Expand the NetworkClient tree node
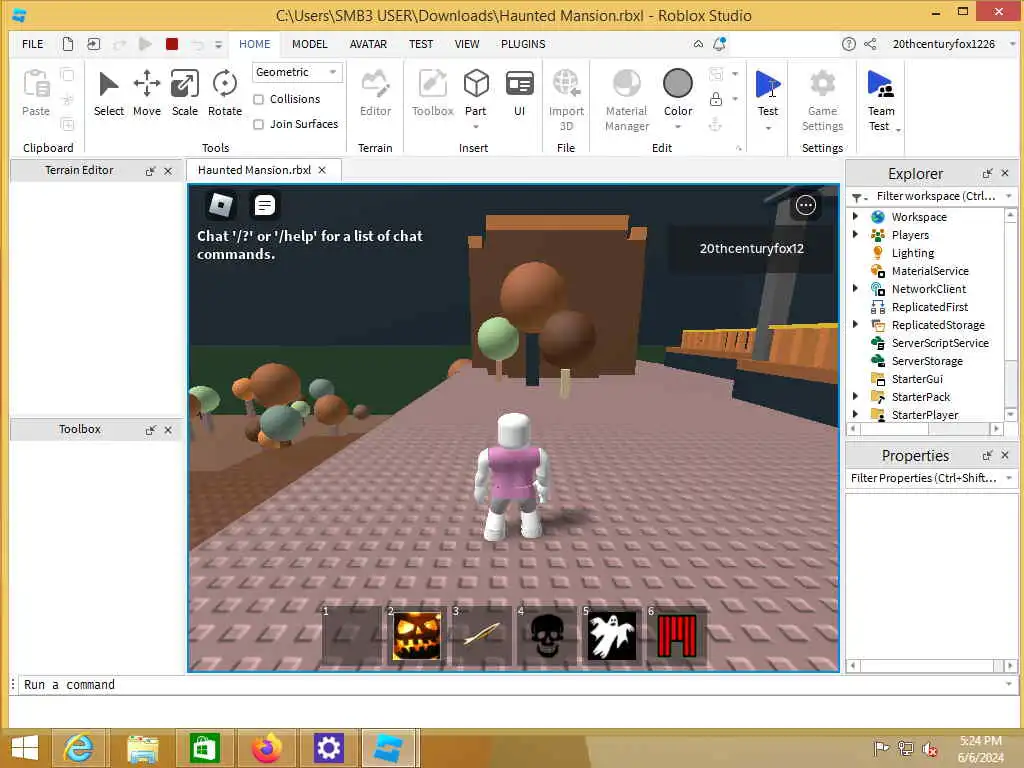 pos(856,289)
